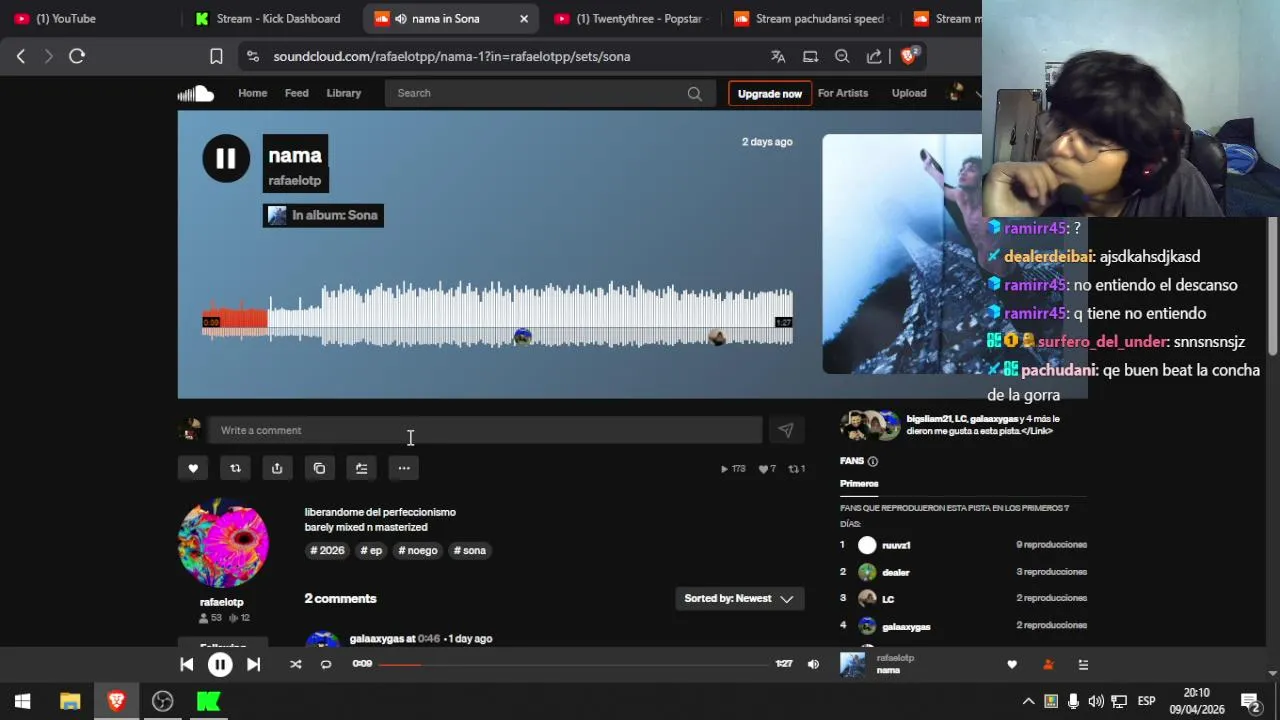Switch to Twentythree - Popstar tab

point(633,18)
